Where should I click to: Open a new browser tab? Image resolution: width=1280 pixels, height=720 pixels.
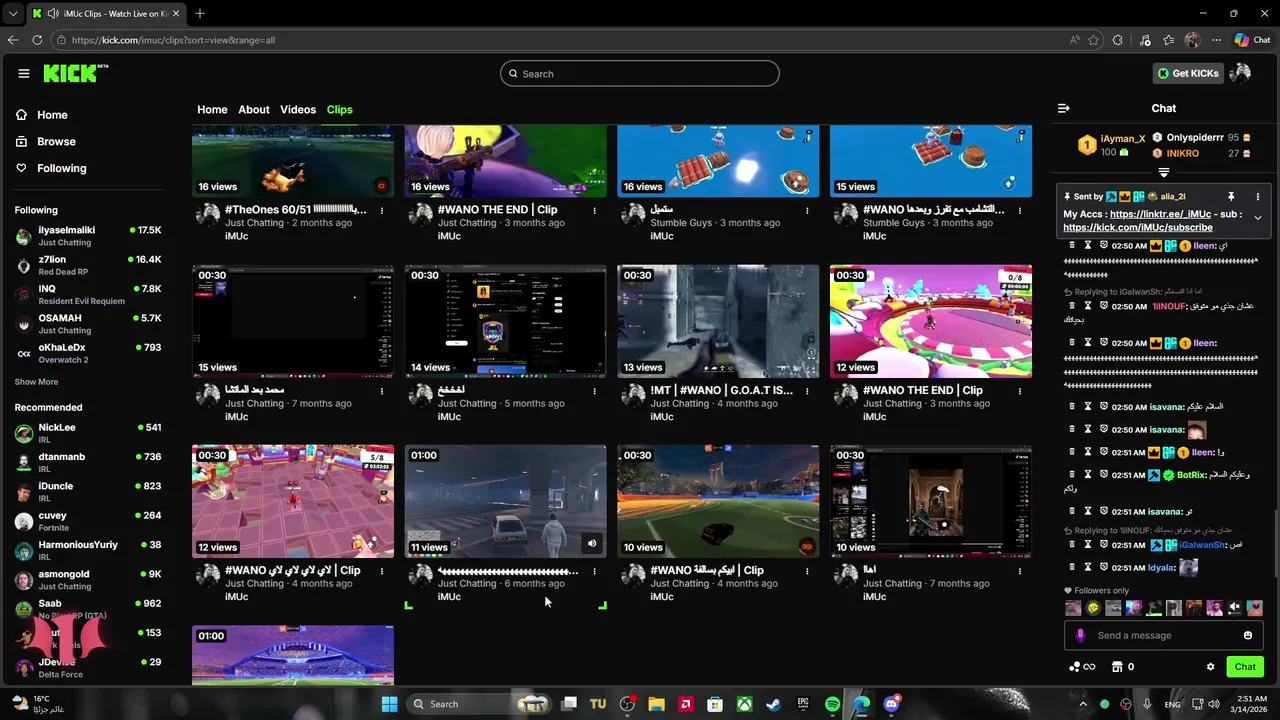click(x=200, y=13)
